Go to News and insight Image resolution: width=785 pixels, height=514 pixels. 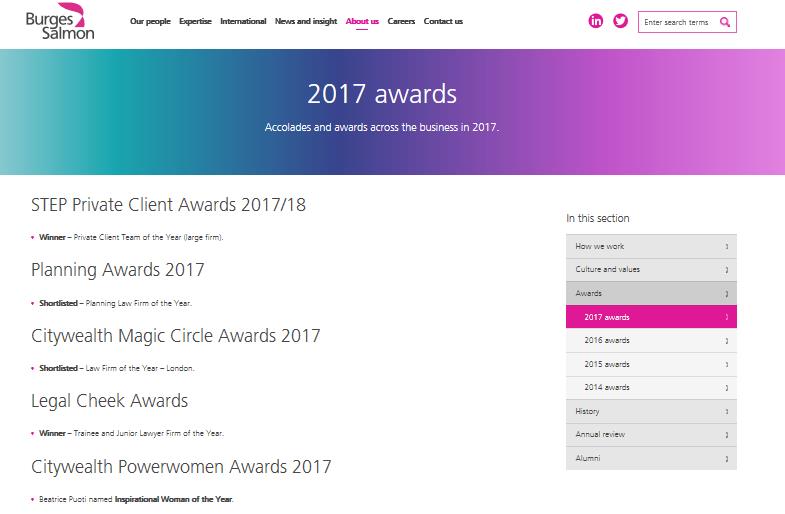[306, 22]
